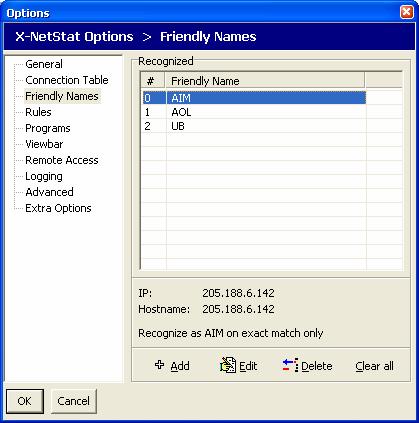The image size is (419, 423).
Task: Select Friendly Names in the sidebar
Action: (62, 96)
